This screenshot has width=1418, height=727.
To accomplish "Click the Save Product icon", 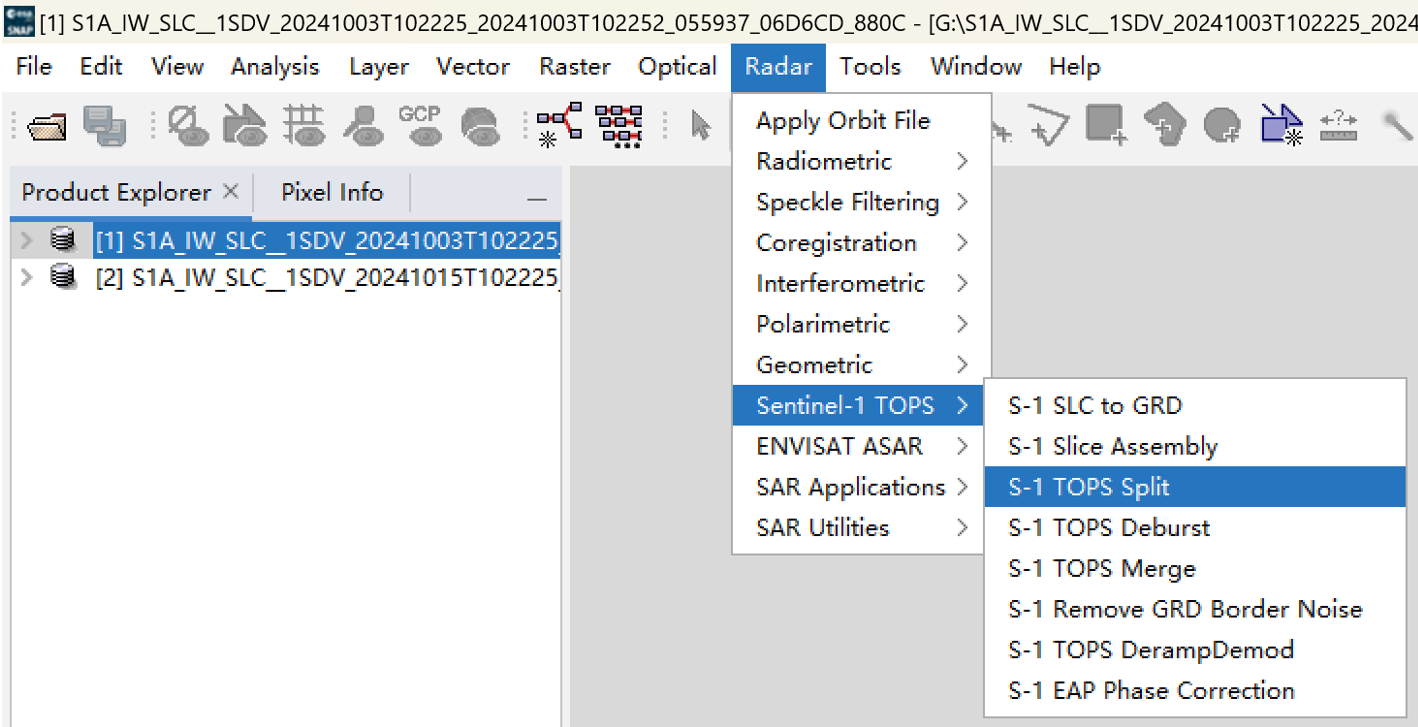I will coord(104,125).
